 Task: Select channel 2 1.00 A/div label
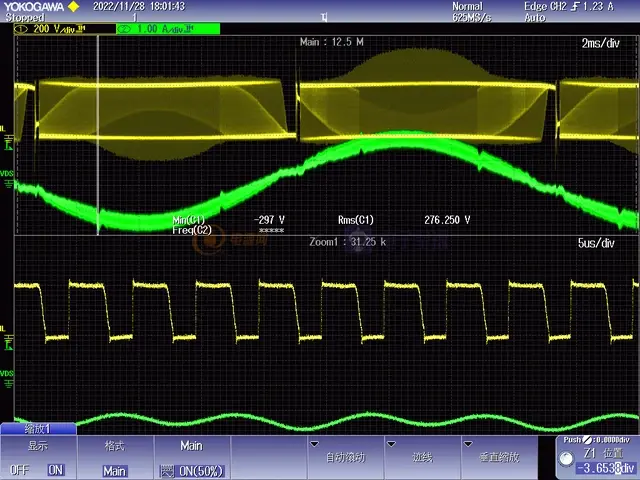[x=168, y=29]
